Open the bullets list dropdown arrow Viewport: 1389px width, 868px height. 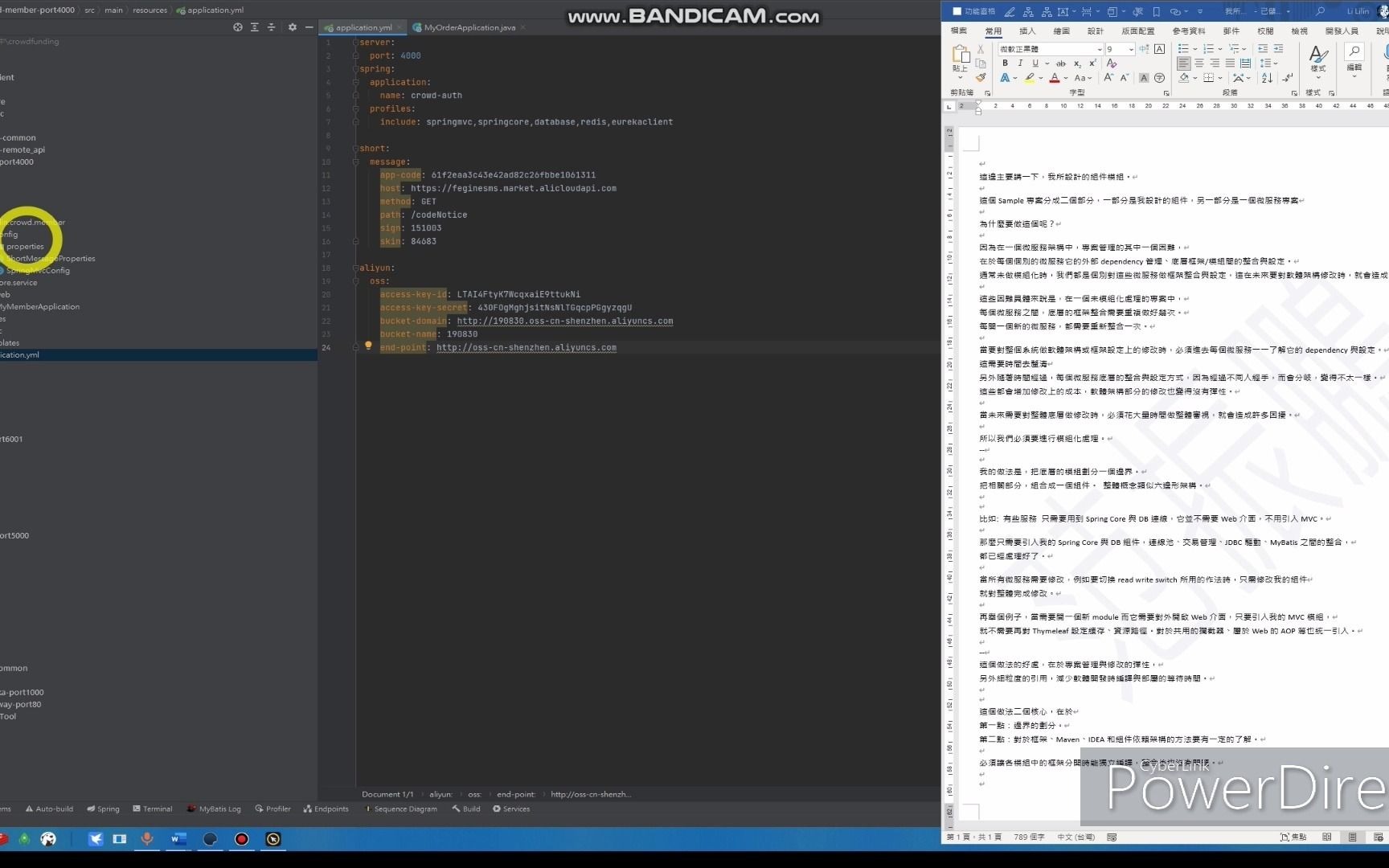(1195, 49)
